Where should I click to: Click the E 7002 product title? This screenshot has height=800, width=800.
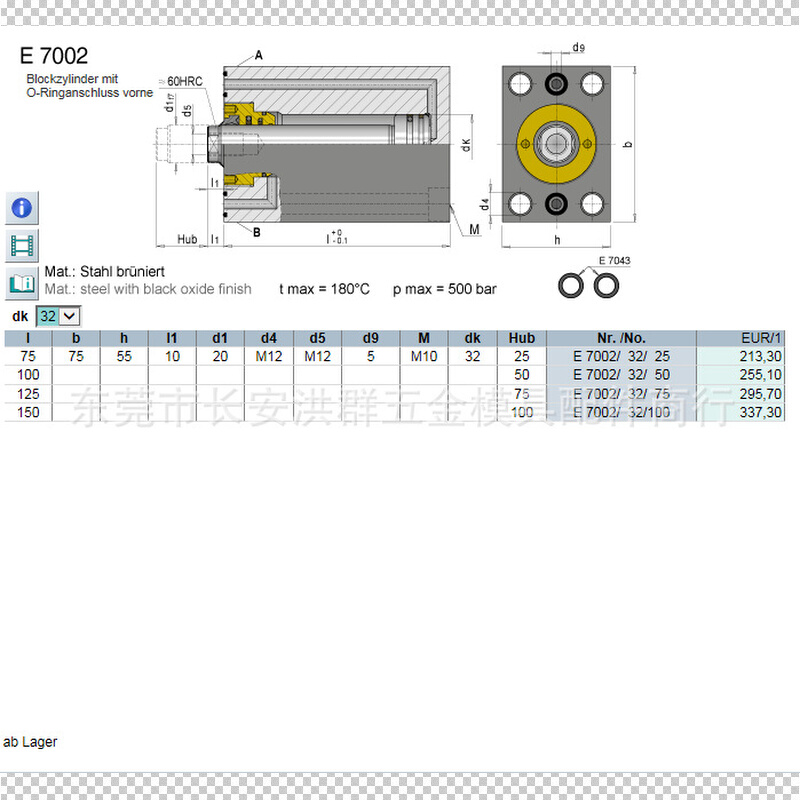pyautogui.click(x=54, y=56)
